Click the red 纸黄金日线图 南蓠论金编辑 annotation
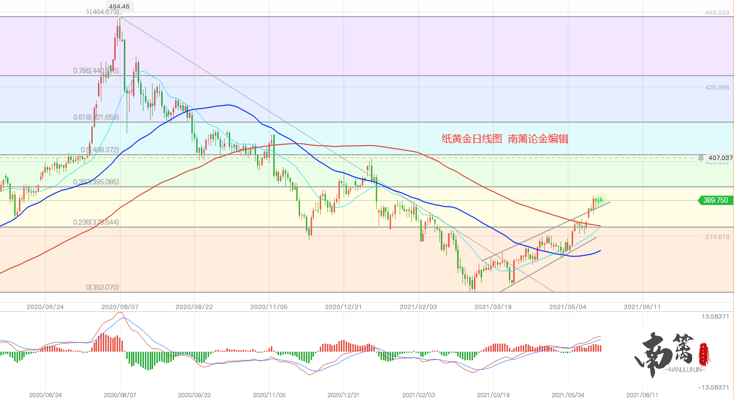 click(505, 139)
